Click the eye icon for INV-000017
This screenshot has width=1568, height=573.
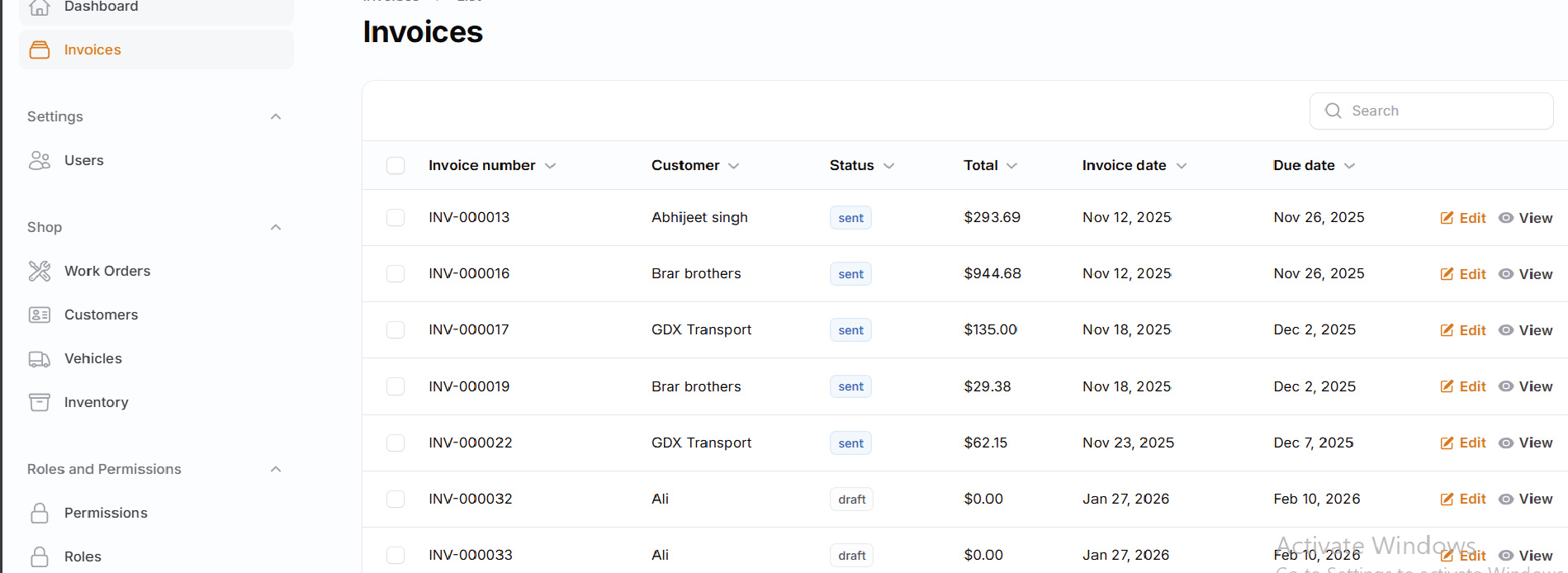(x=1506, y=330)
